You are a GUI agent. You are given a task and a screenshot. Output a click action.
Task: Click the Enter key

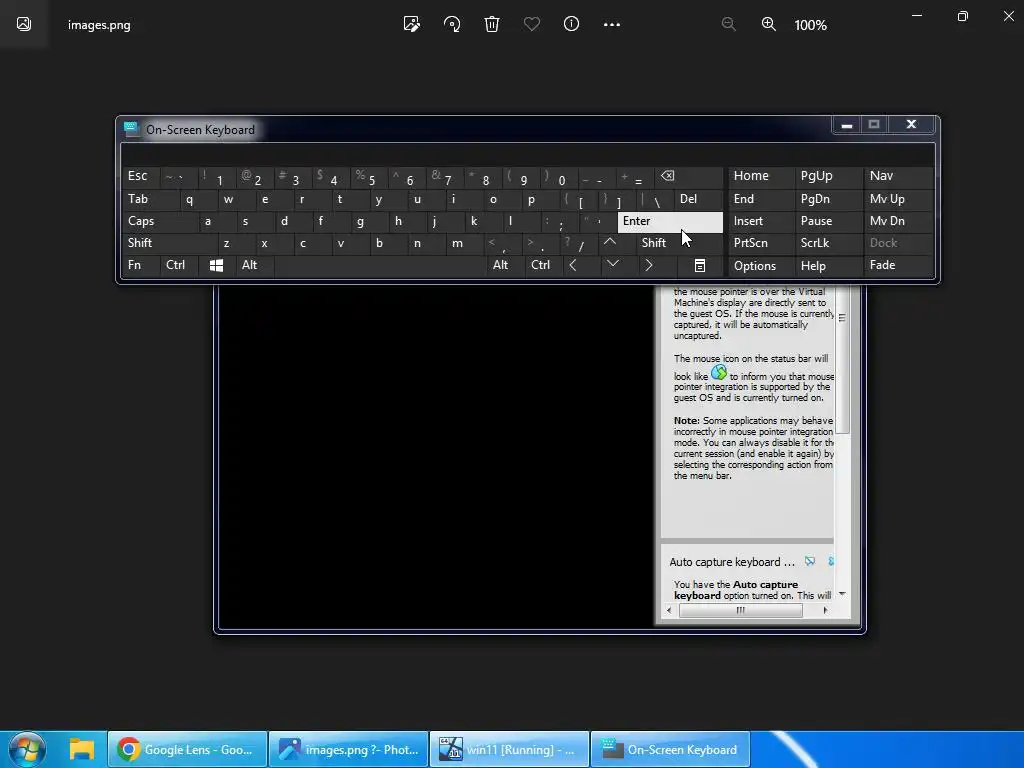coord(670,221)
